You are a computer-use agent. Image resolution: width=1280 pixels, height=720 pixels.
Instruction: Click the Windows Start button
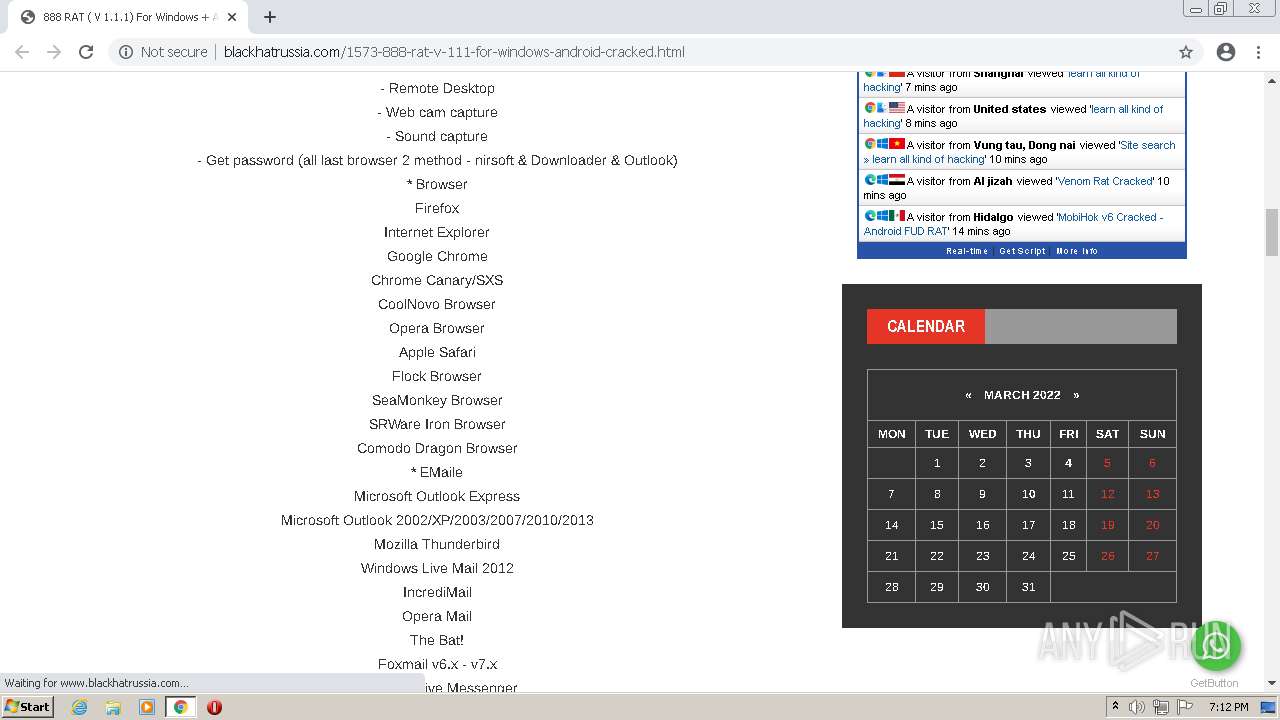(x=27, y=706)
